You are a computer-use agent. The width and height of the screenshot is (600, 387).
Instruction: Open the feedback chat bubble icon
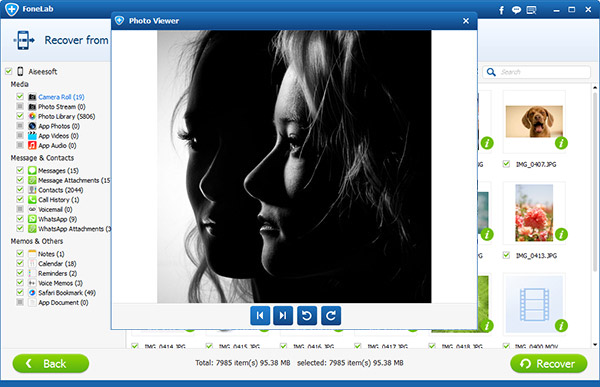click(516, 10)
